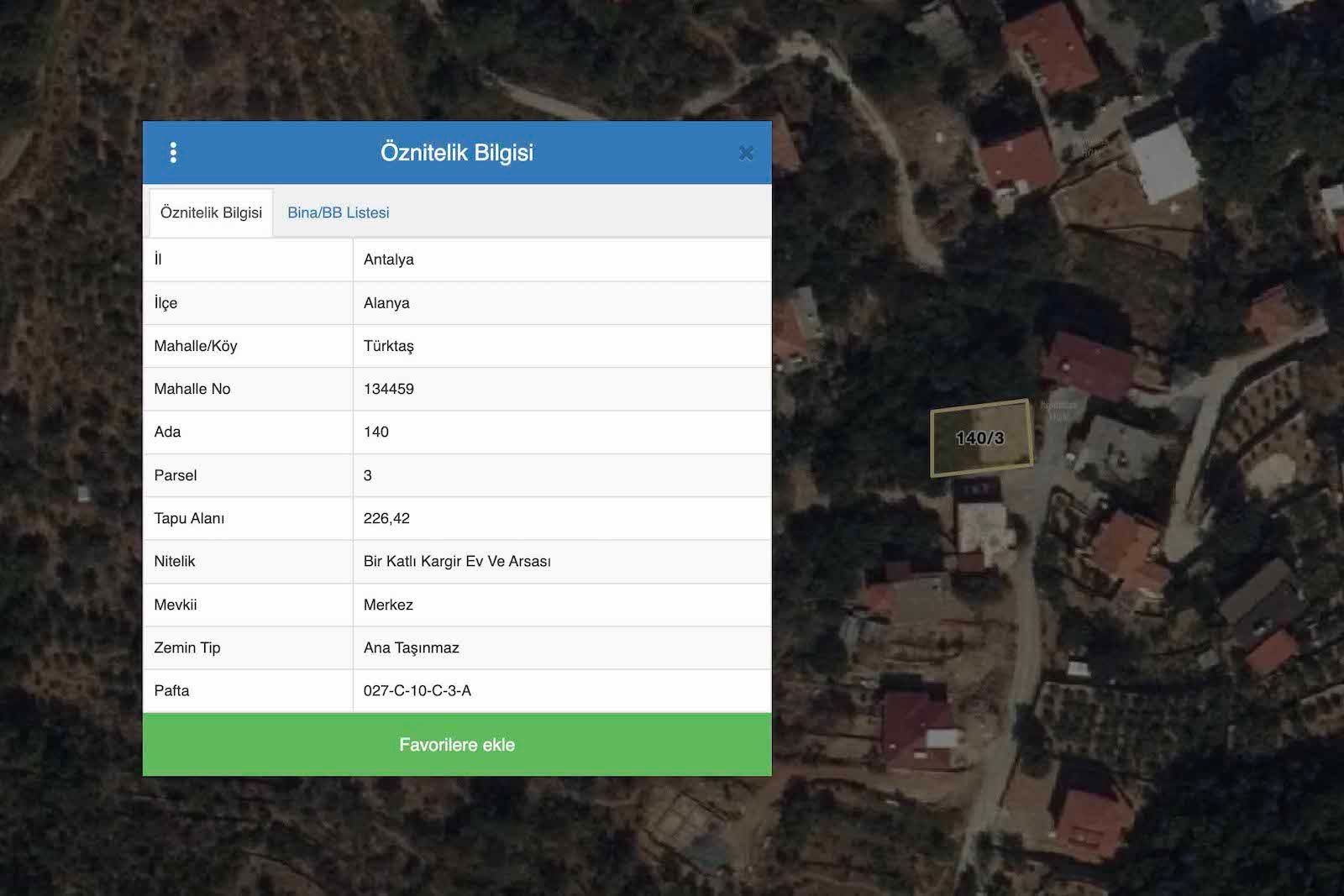The height and width of the screenshot is (896, 1344).
Task: Click the Zemin Tip row label
Action: click(x=186, y=647)
